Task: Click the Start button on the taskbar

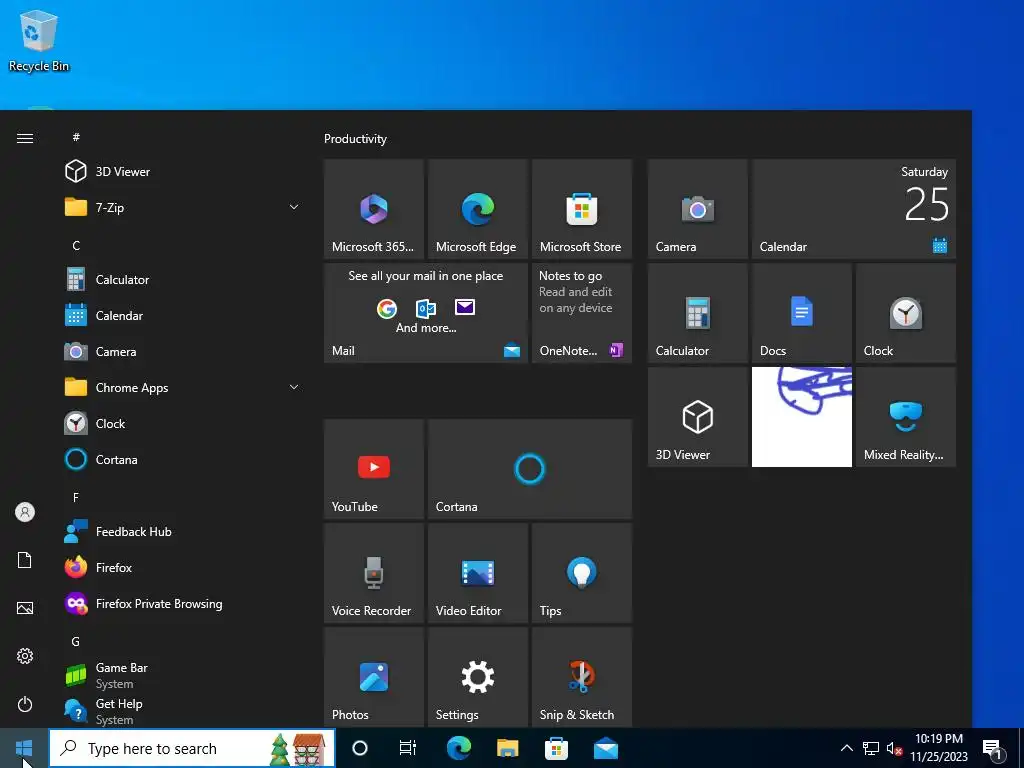Action: pyautogui.click(x=24, y=748)
